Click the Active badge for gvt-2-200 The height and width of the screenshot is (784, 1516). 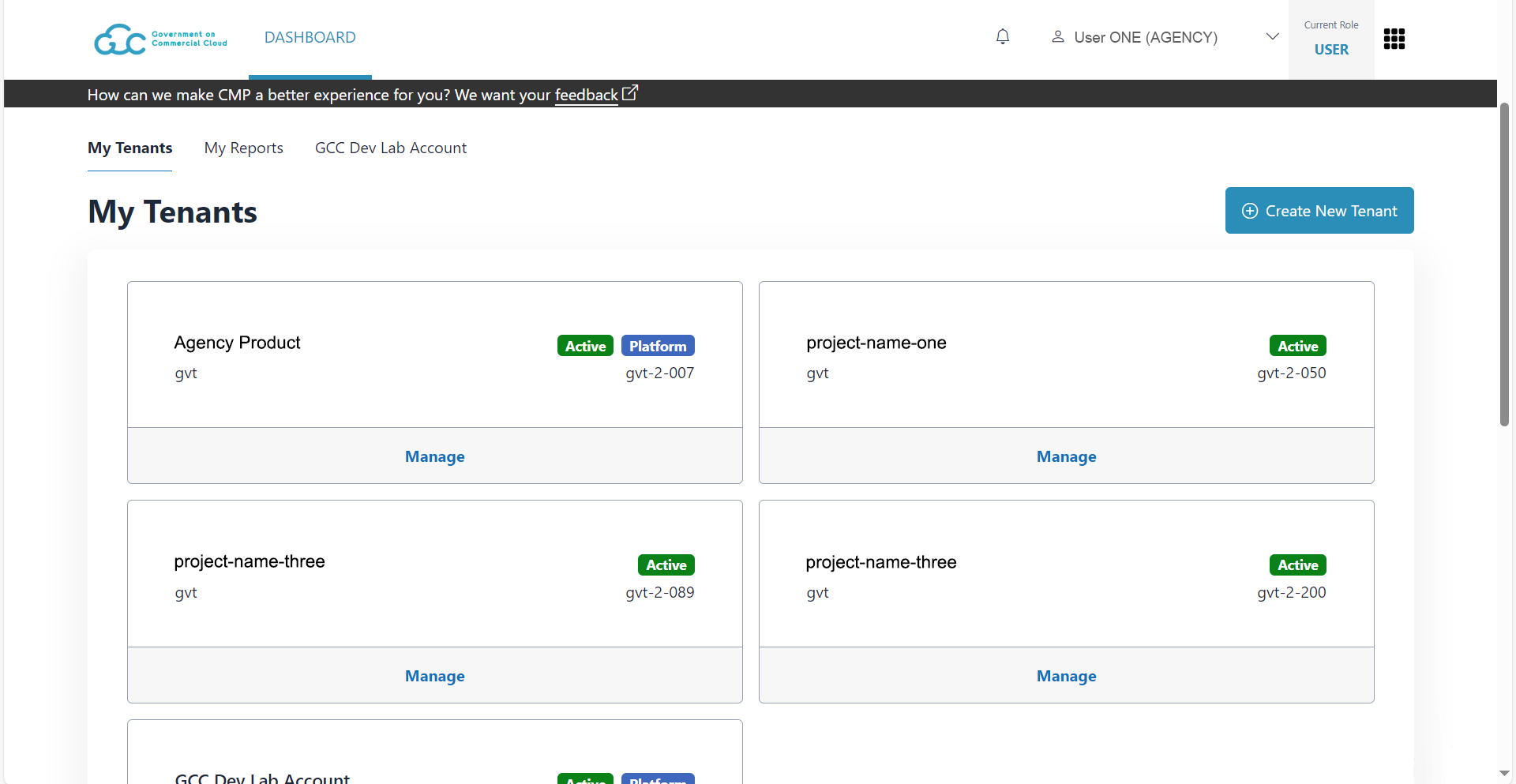(1298, 565)
